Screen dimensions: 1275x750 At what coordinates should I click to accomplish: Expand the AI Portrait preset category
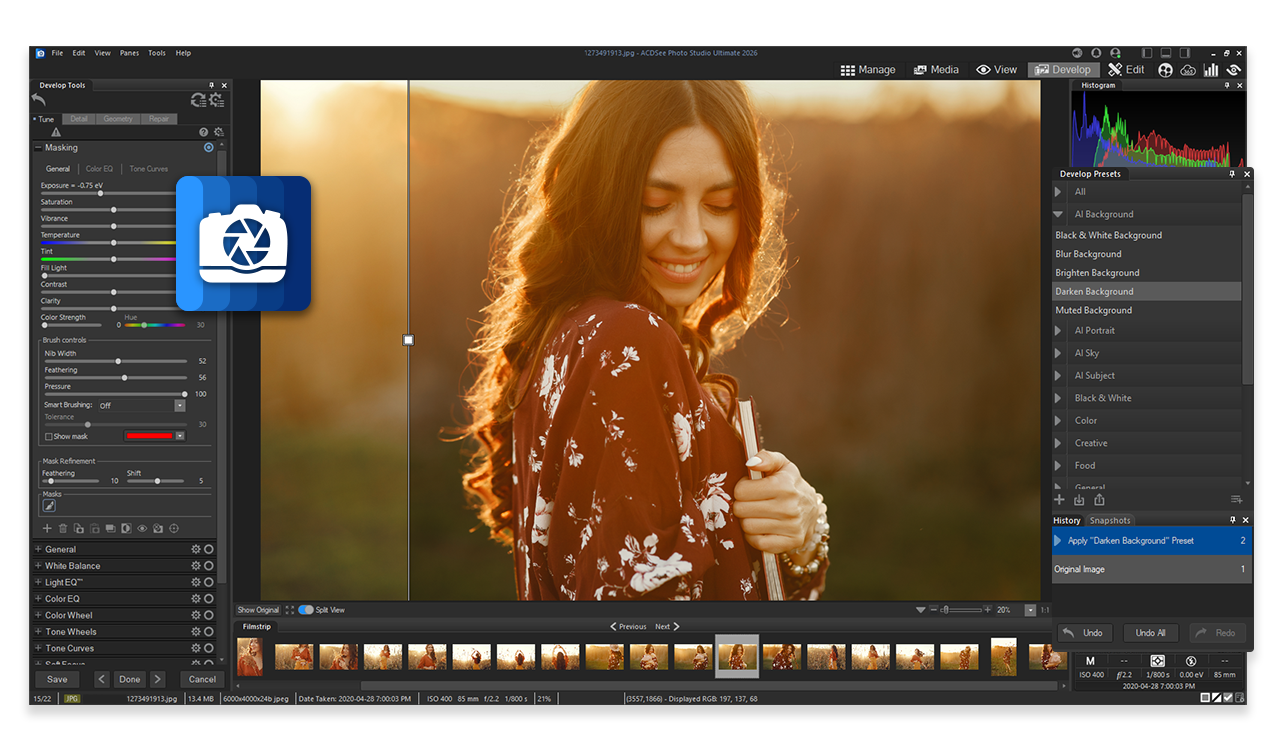1060,330
